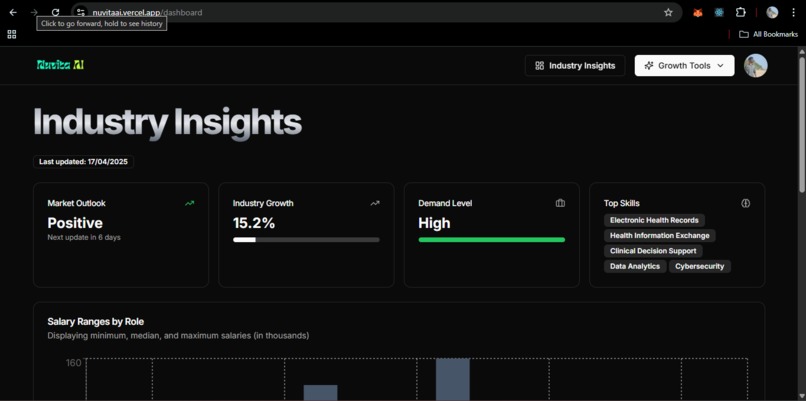The height and width of the screenshot is (401, 806).
Task: Click the green Demand Level bar
Action: coord(492,240)
